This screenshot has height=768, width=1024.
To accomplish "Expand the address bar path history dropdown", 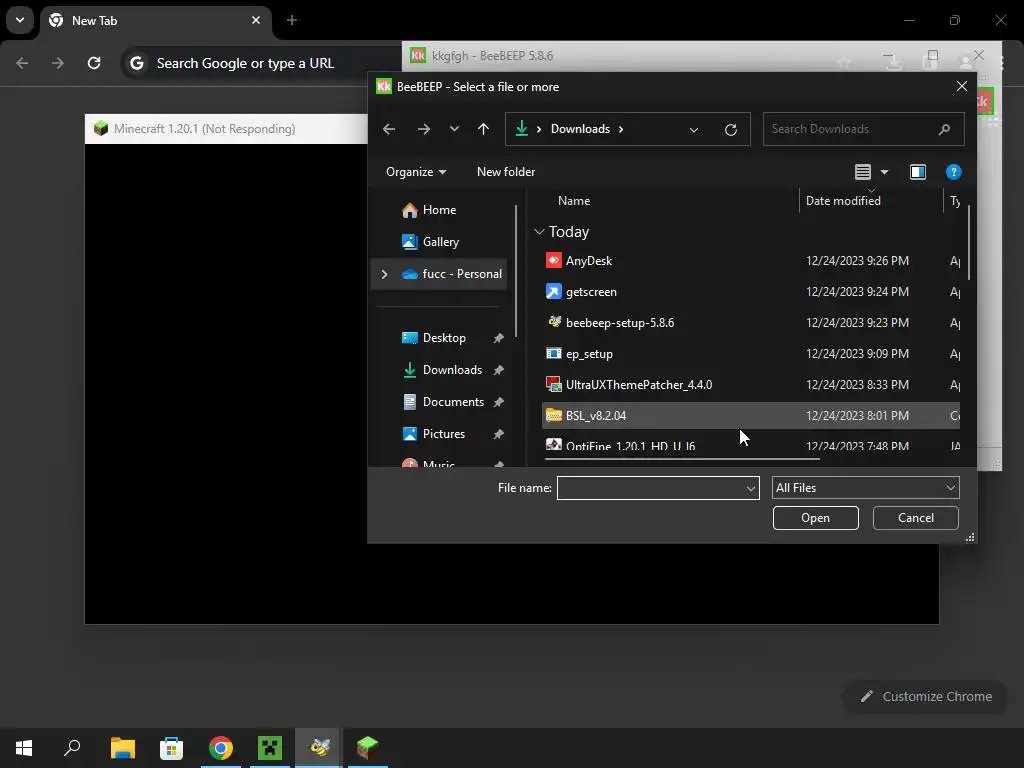I will pyautogui.click(x=694, y=129).
